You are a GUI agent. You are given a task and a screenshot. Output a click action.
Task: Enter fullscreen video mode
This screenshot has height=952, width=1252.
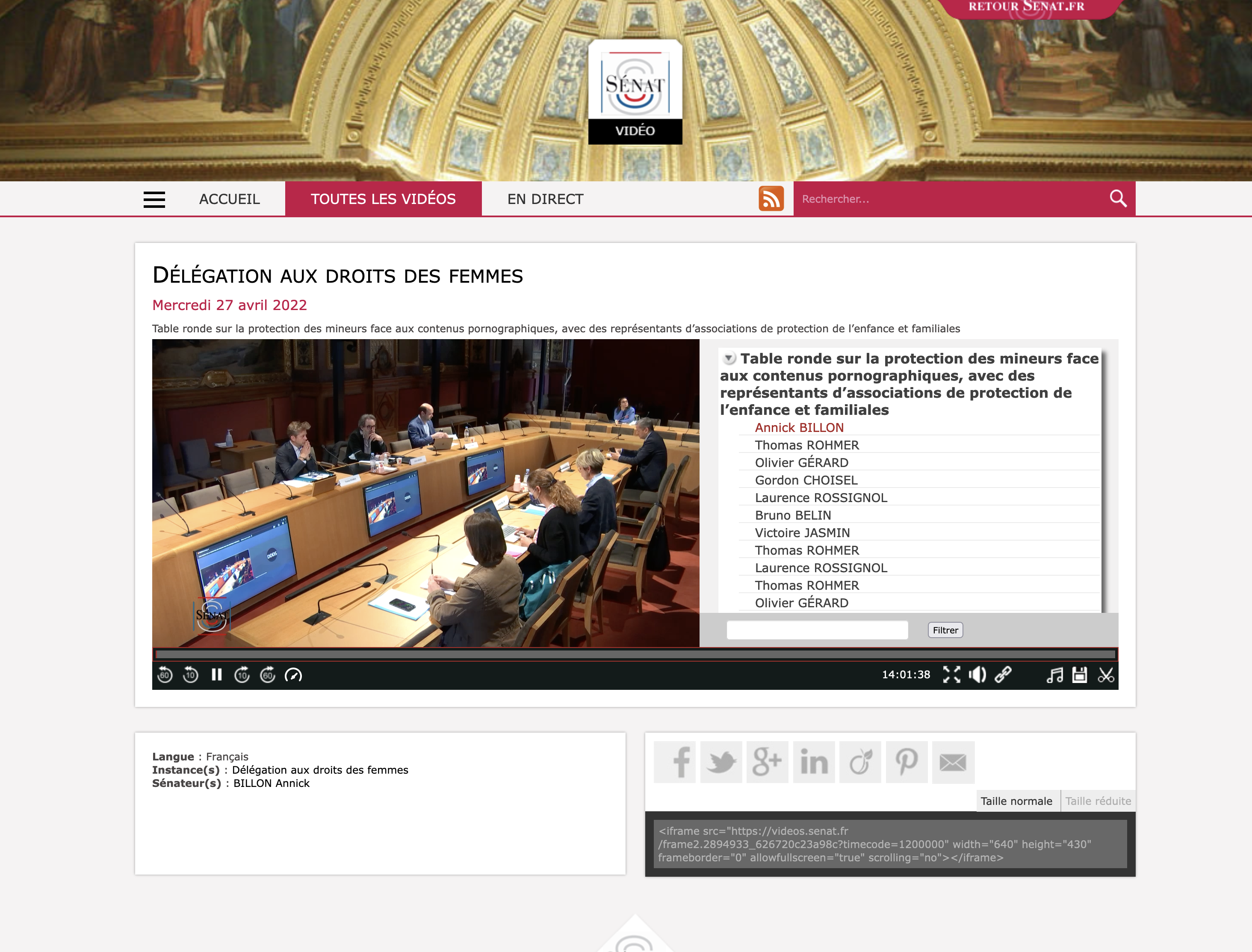tap(952, 674)
